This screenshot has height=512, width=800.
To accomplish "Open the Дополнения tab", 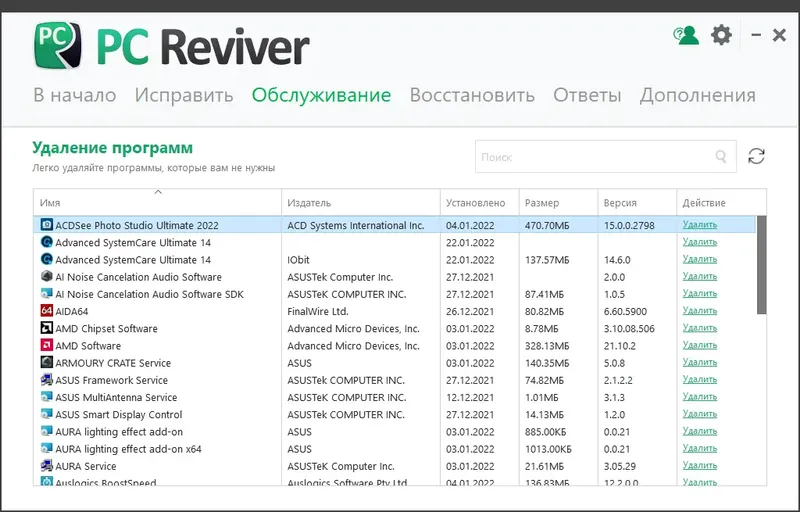I will 697,95.
